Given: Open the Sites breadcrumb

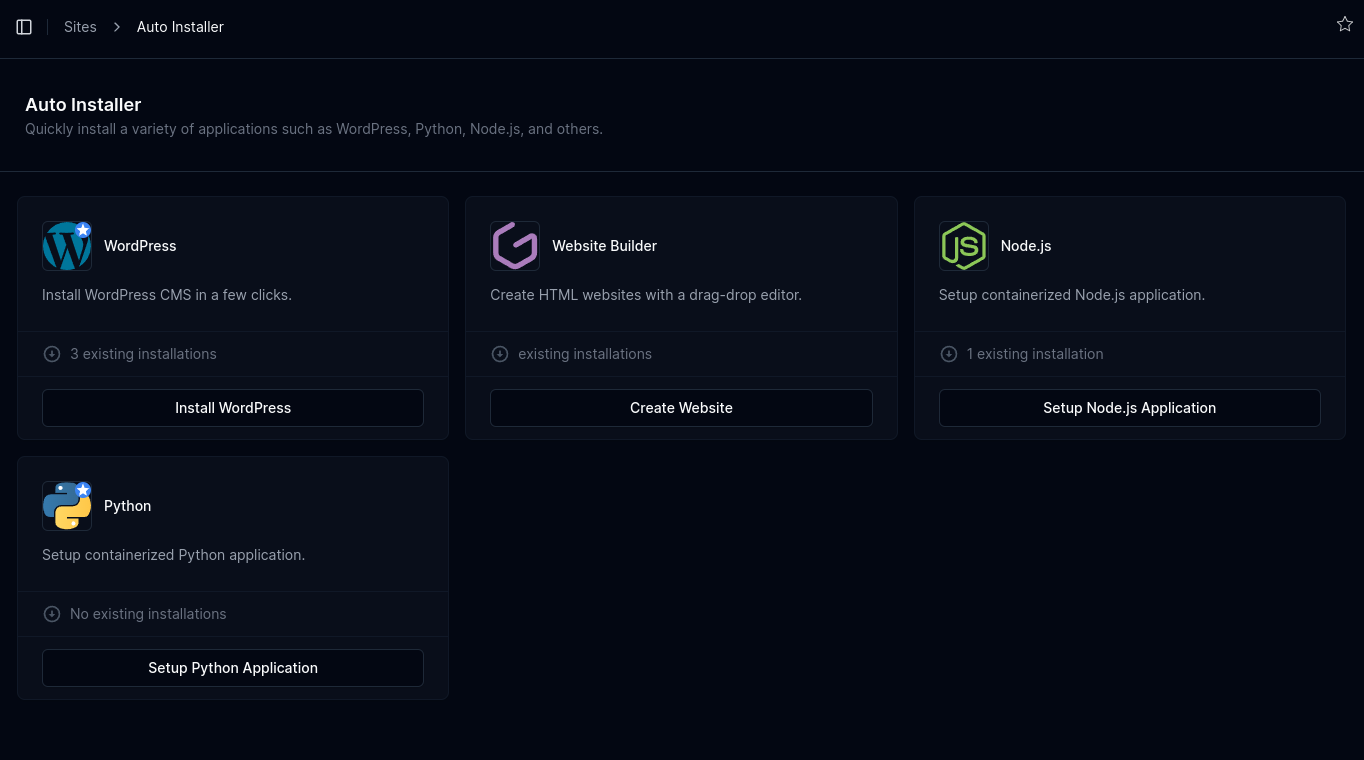Looking at the screenshot, I should click(80, 27).
